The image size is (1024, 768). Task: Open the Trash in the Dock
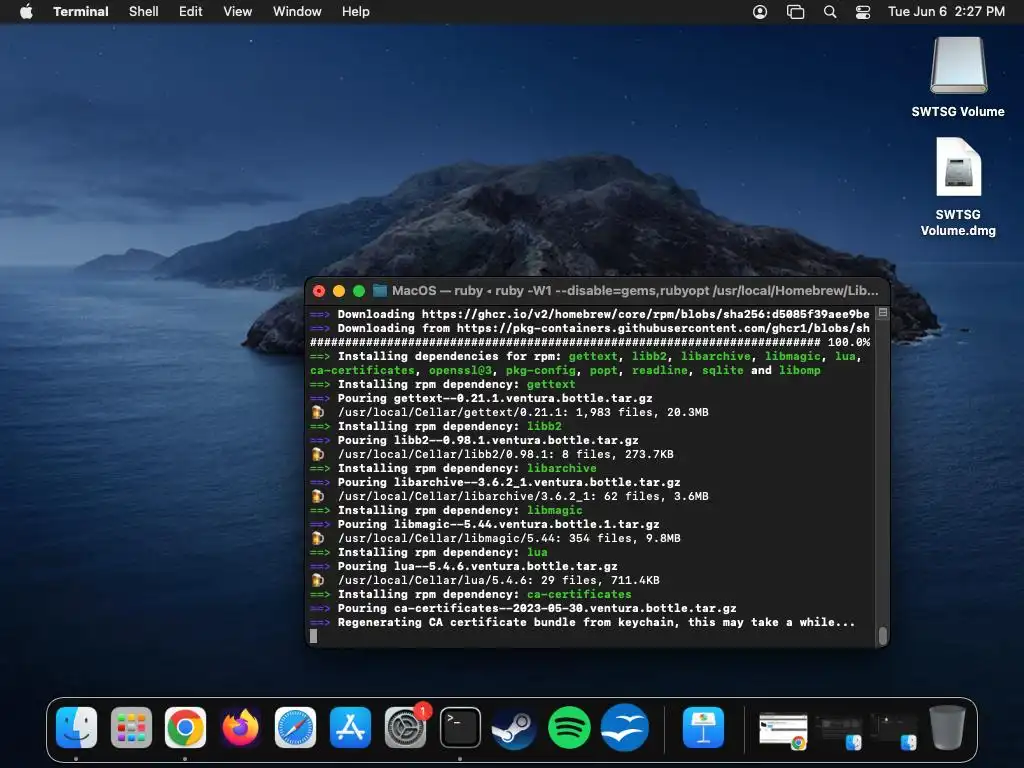(948, 727)
